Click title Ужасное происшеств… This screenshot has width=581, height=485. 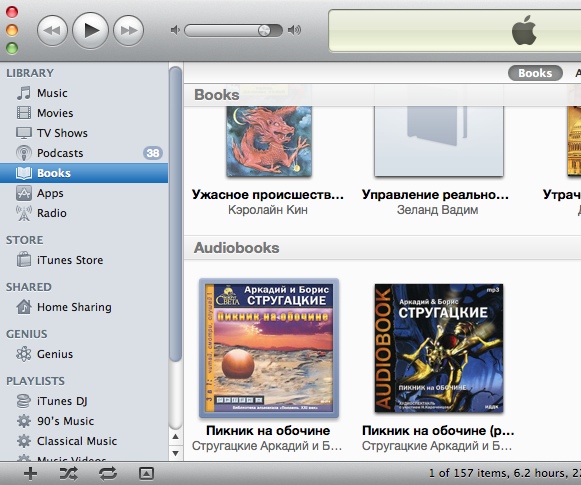click(x=268, y=195)
